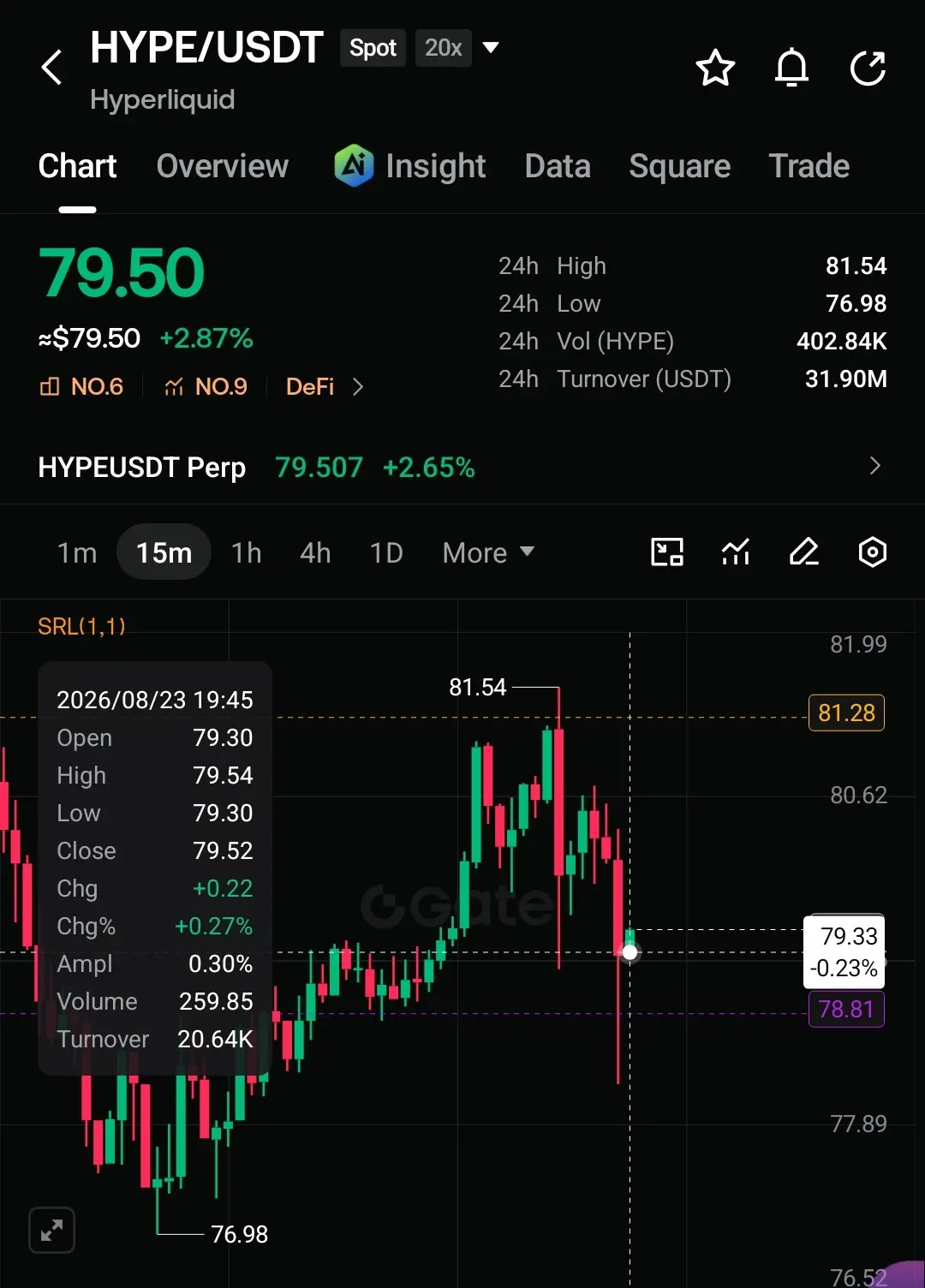Open price alert bell icon
The width and height of the screenshot is (925, 1288).
click(x=791, y=68)
